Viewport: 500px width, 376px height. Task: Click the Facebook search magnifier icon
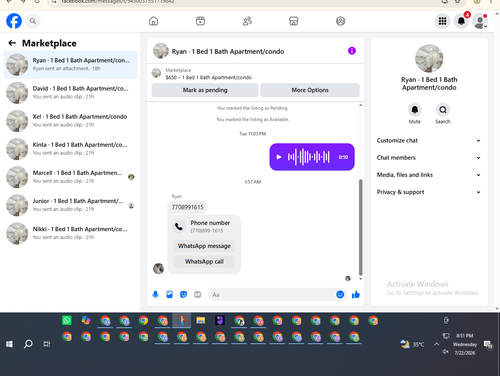coord(33,21)
